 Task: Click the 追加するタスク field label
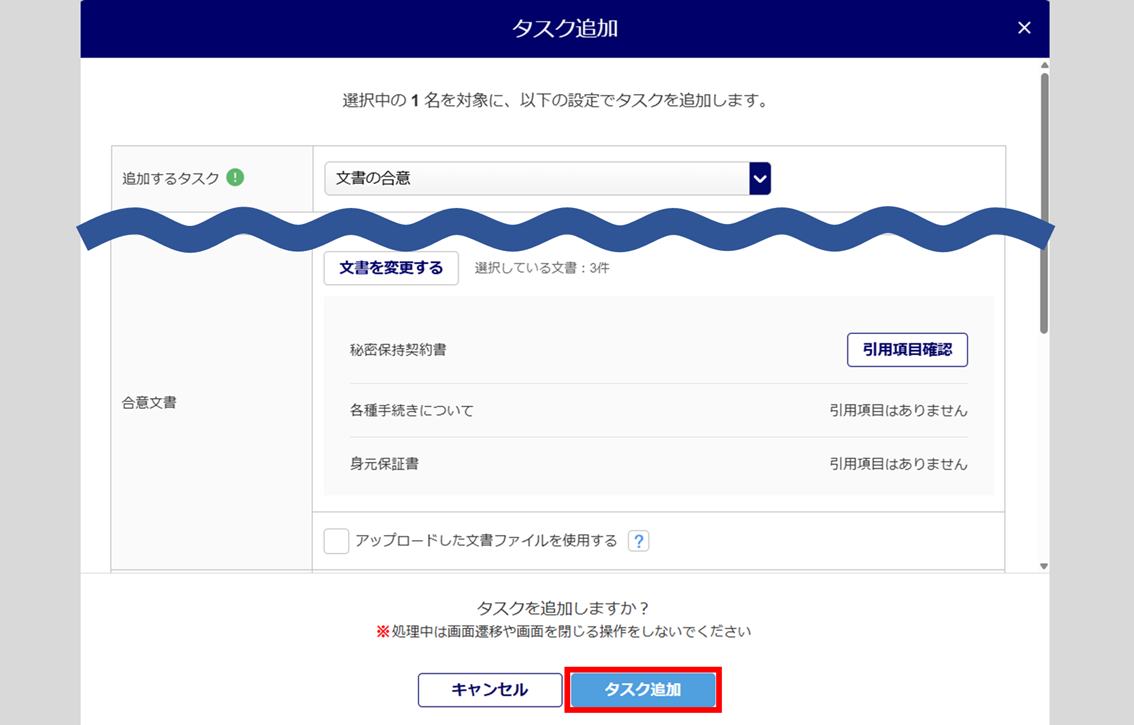pos(170,179)
